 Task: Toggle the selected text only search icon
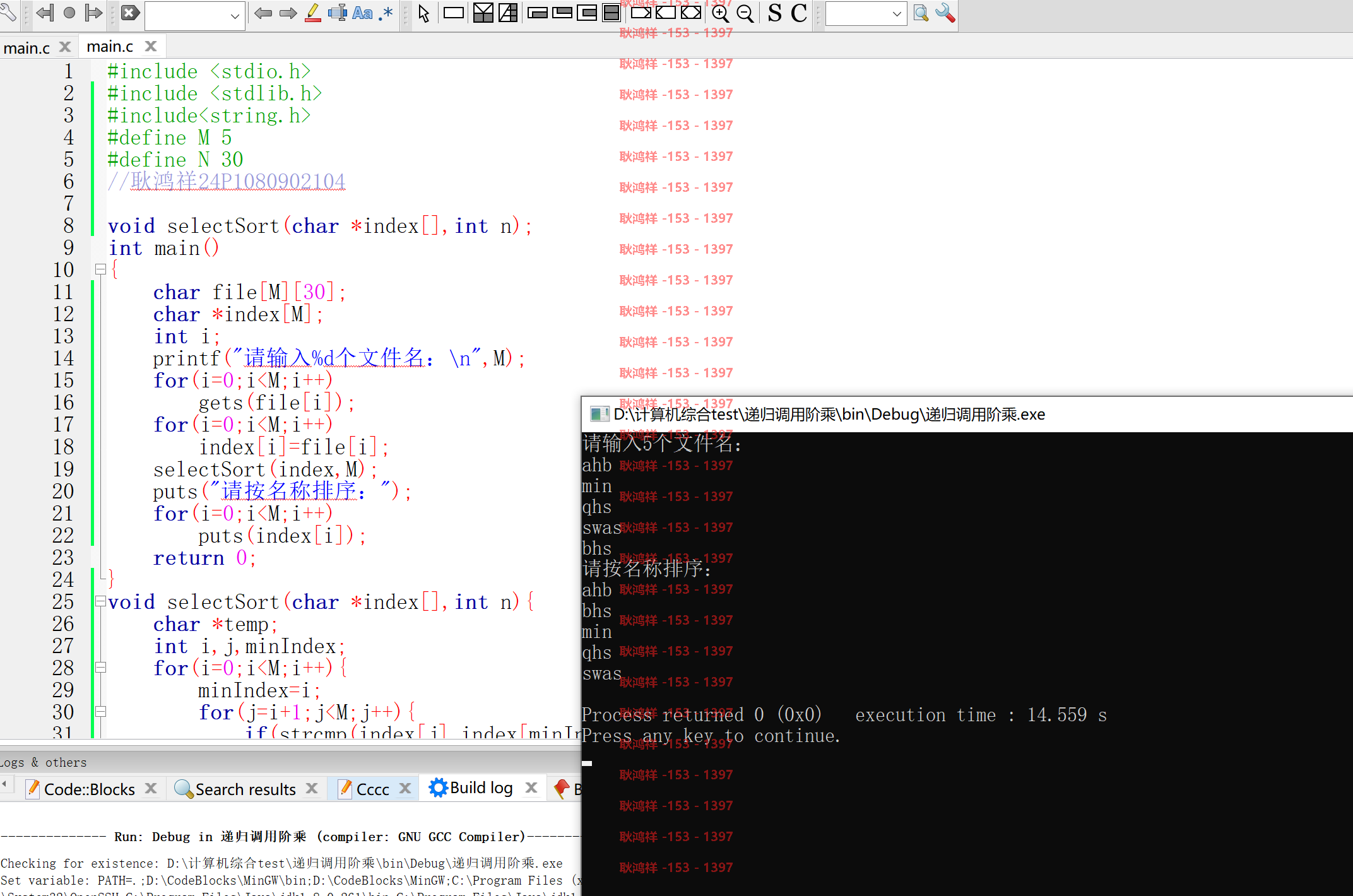[x=337, y=13]
